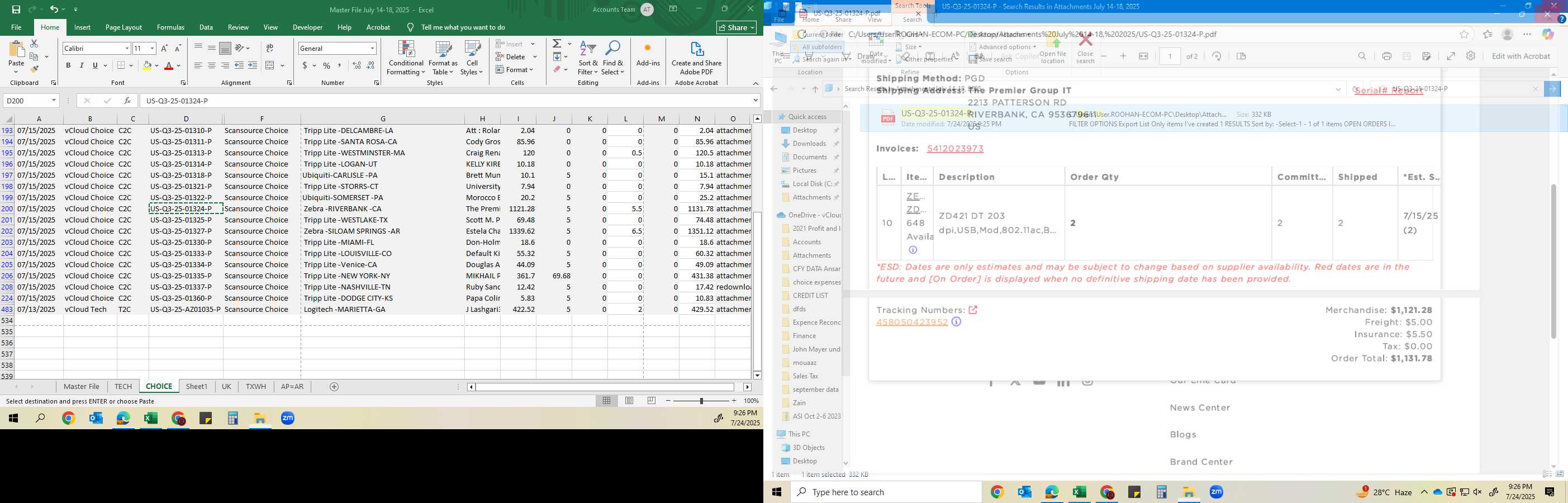The width and height of the screenshot is (1568, 503).
Task: Open Sort & Filter options
Action: coord(588,59)
